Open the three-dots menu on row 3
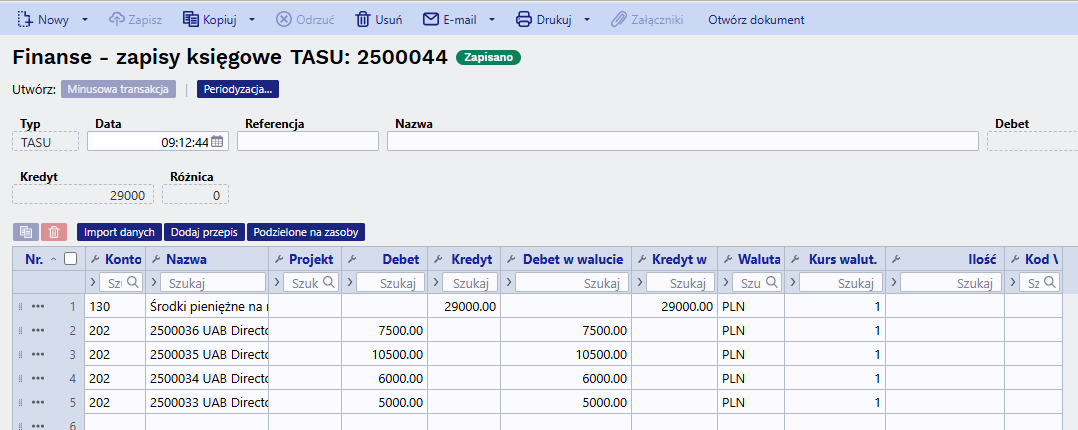The image size is (1078, 430). pos(38,354)
